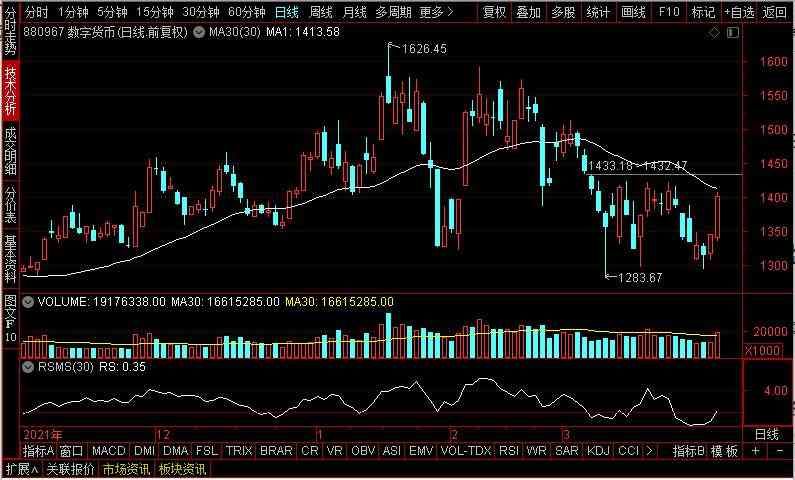Click the minus zoom-out button at bottom right
Viewport: 795px width, 480px height.
coord(780,451)
